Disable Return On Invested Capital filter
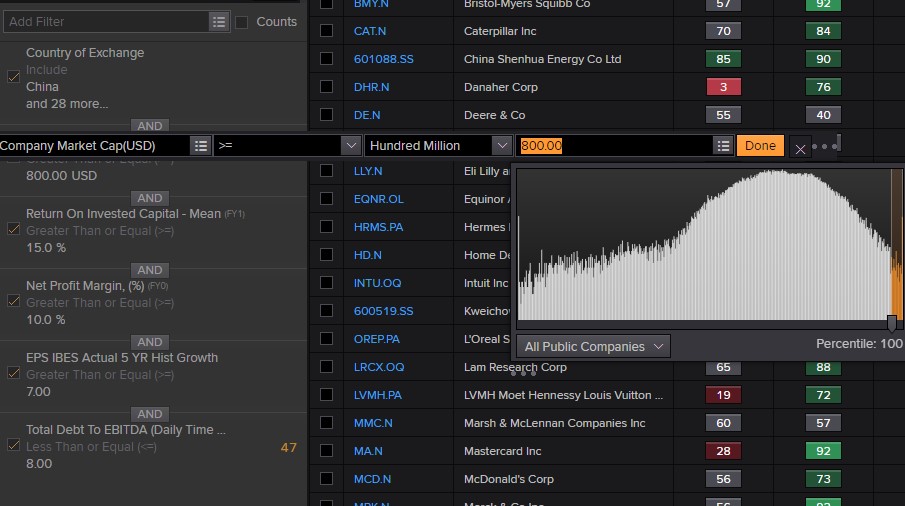This screenshot has width=905, height=506. (13, 229)
